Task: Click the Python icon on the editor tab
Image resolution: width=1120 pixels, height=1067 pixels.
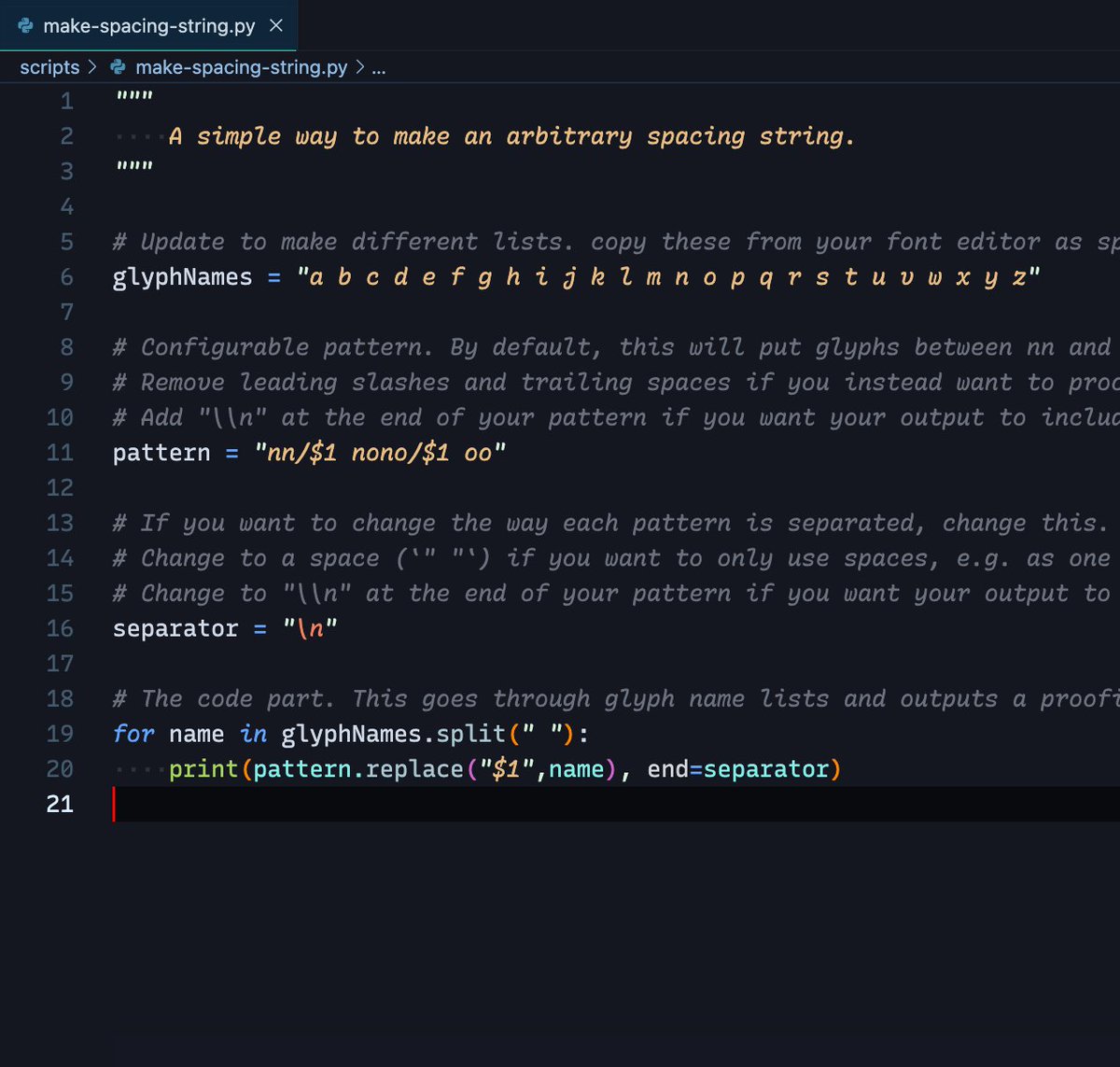Action: [26, 26]
